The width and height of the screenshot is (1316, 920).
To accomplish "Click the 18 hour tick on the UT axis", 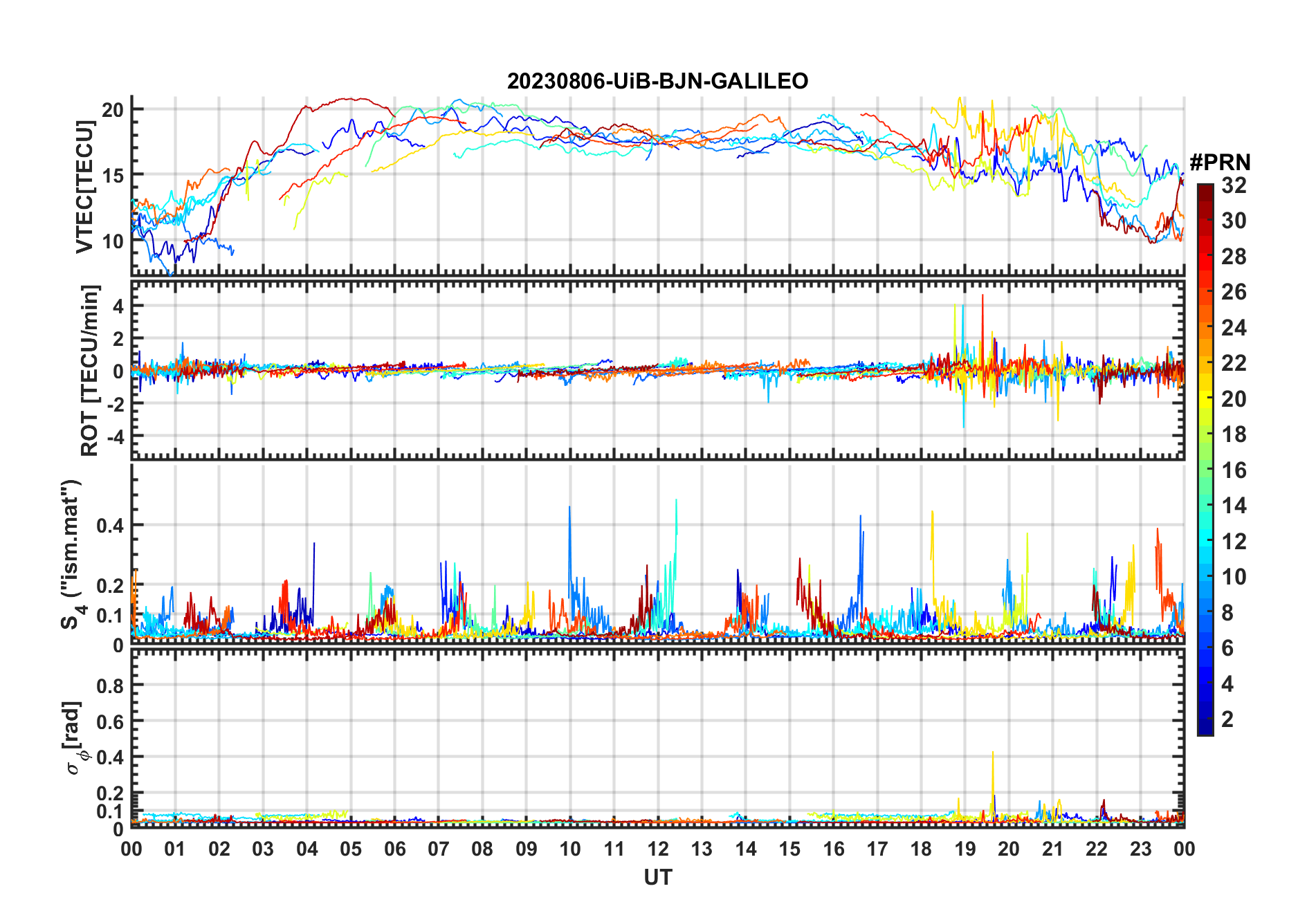I will pos(921,849).
